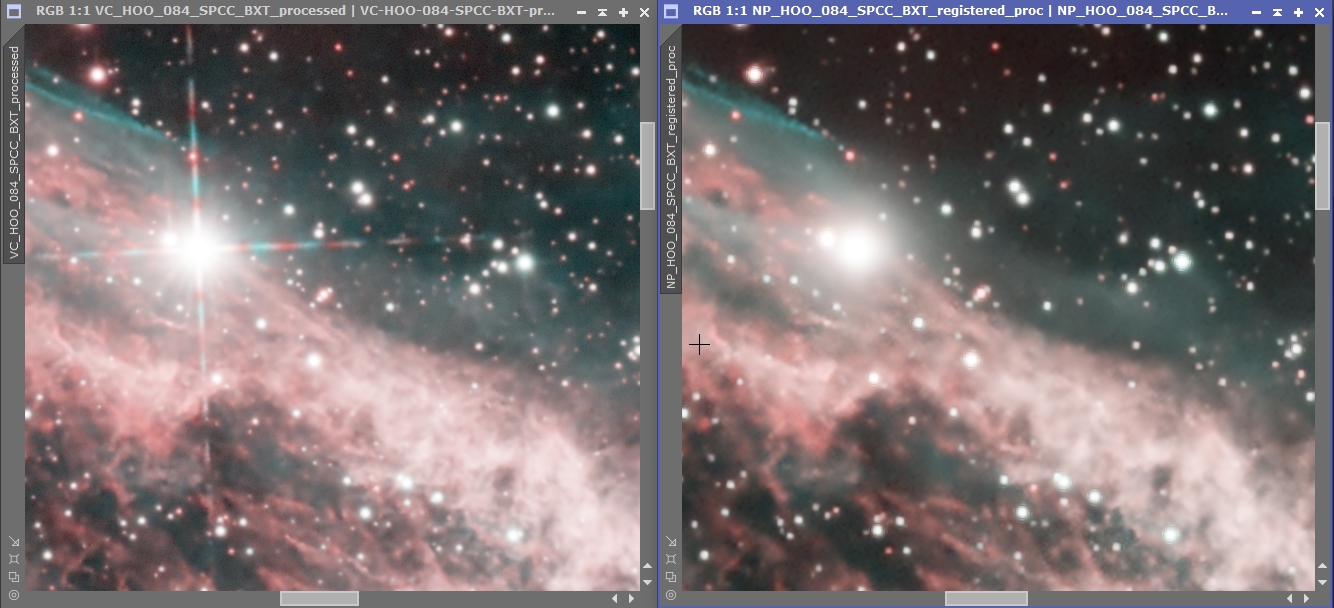This screenshot has width=1334, height=608.
Task: Click the up arrow on VC window's vertical scrollbar
Action: coord(647,566)
